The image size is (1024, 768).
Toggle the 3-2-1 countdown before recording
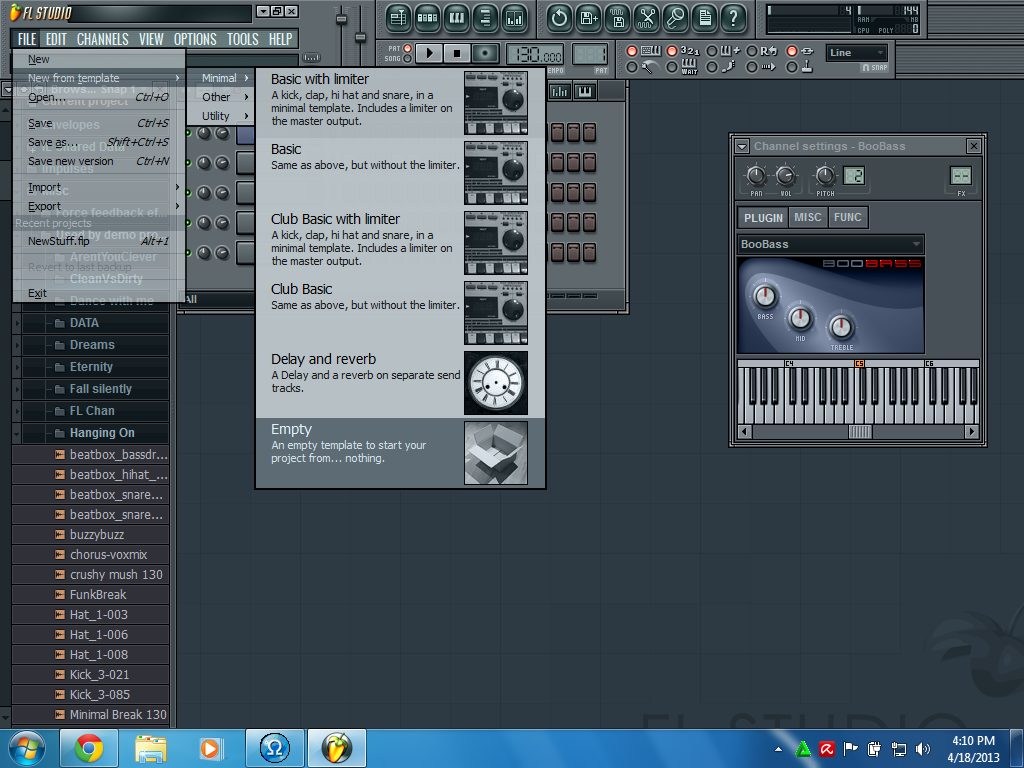671,51
